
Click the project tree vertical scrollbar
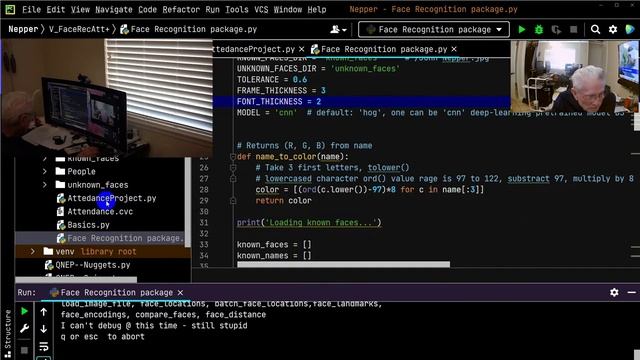pyautogui.click(x=187, y=202)
